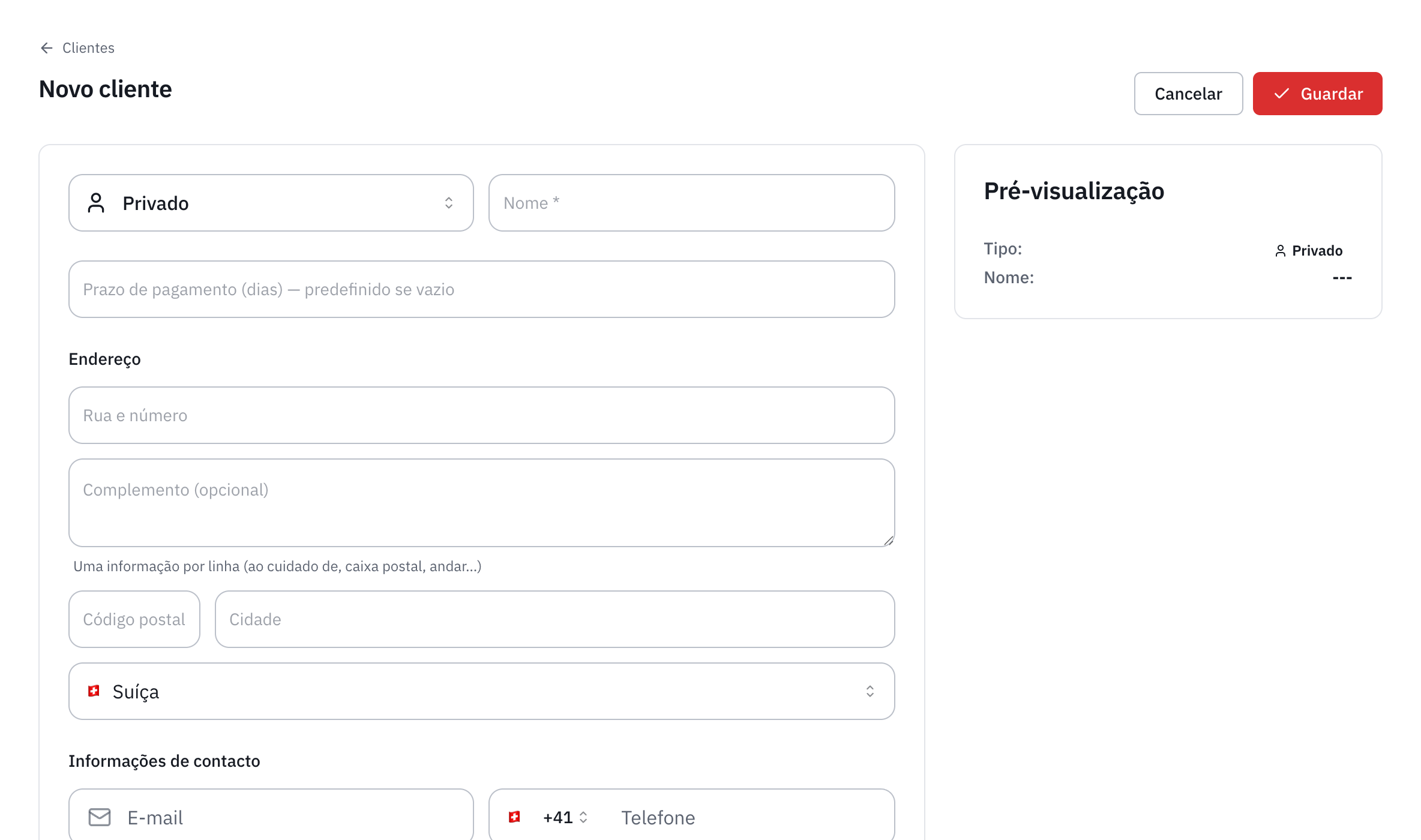Click the Swiss flag beside +41
The height and width of the screenshot is (840, 1421).
pyautogui.click(x=514, y=817)
